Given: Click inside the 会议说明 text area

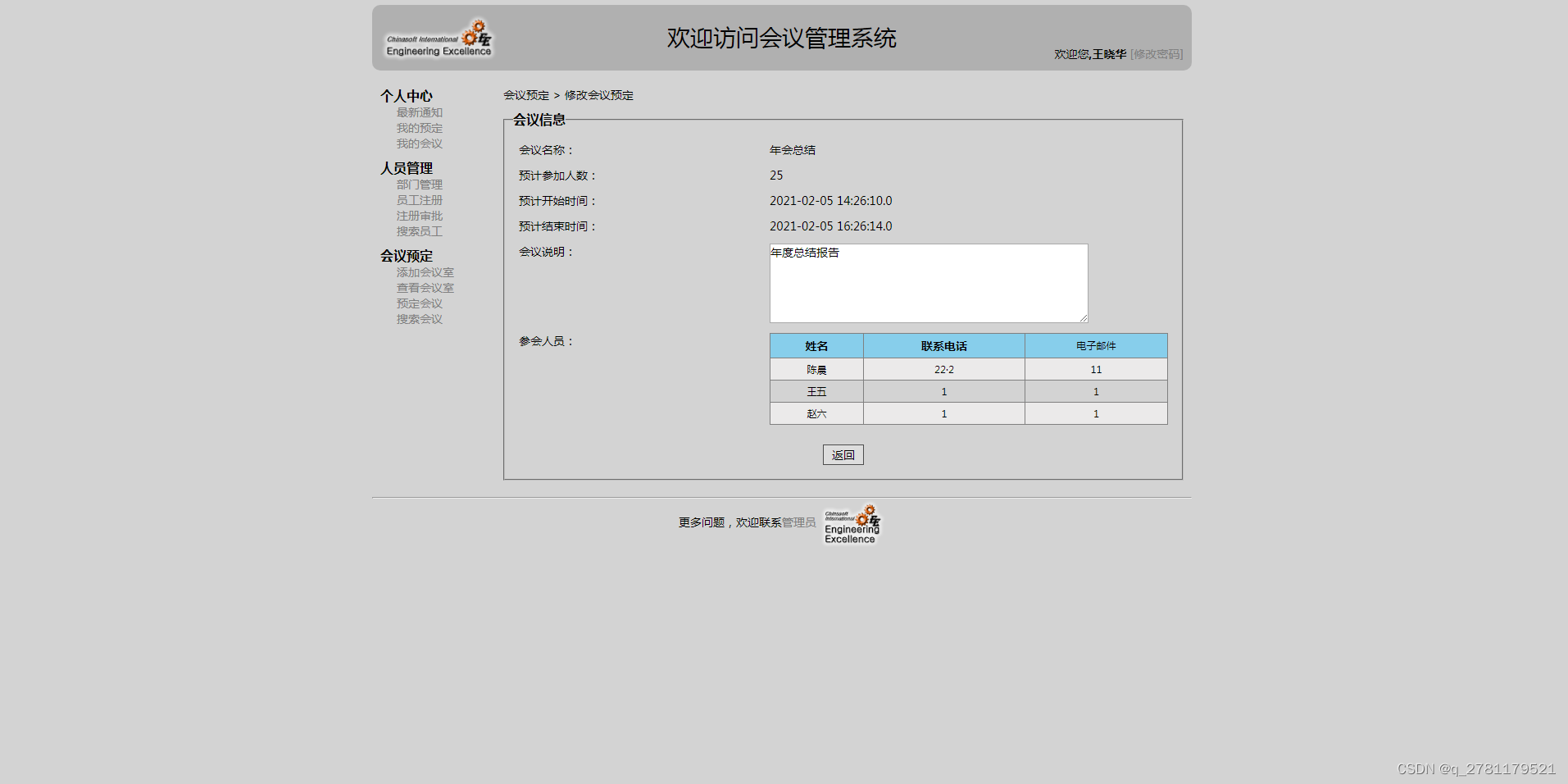Looking at the screenshot, I should pos(929,283).
